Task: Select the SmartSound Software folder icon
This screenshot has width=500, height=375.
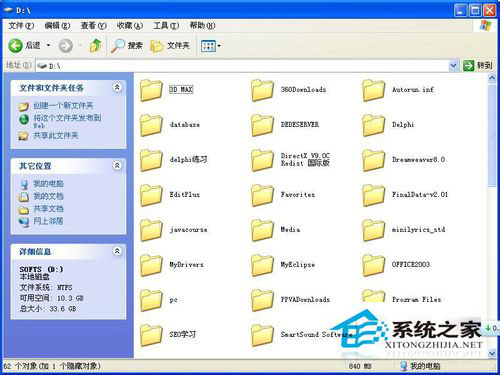Action: [x=262, y=335]
